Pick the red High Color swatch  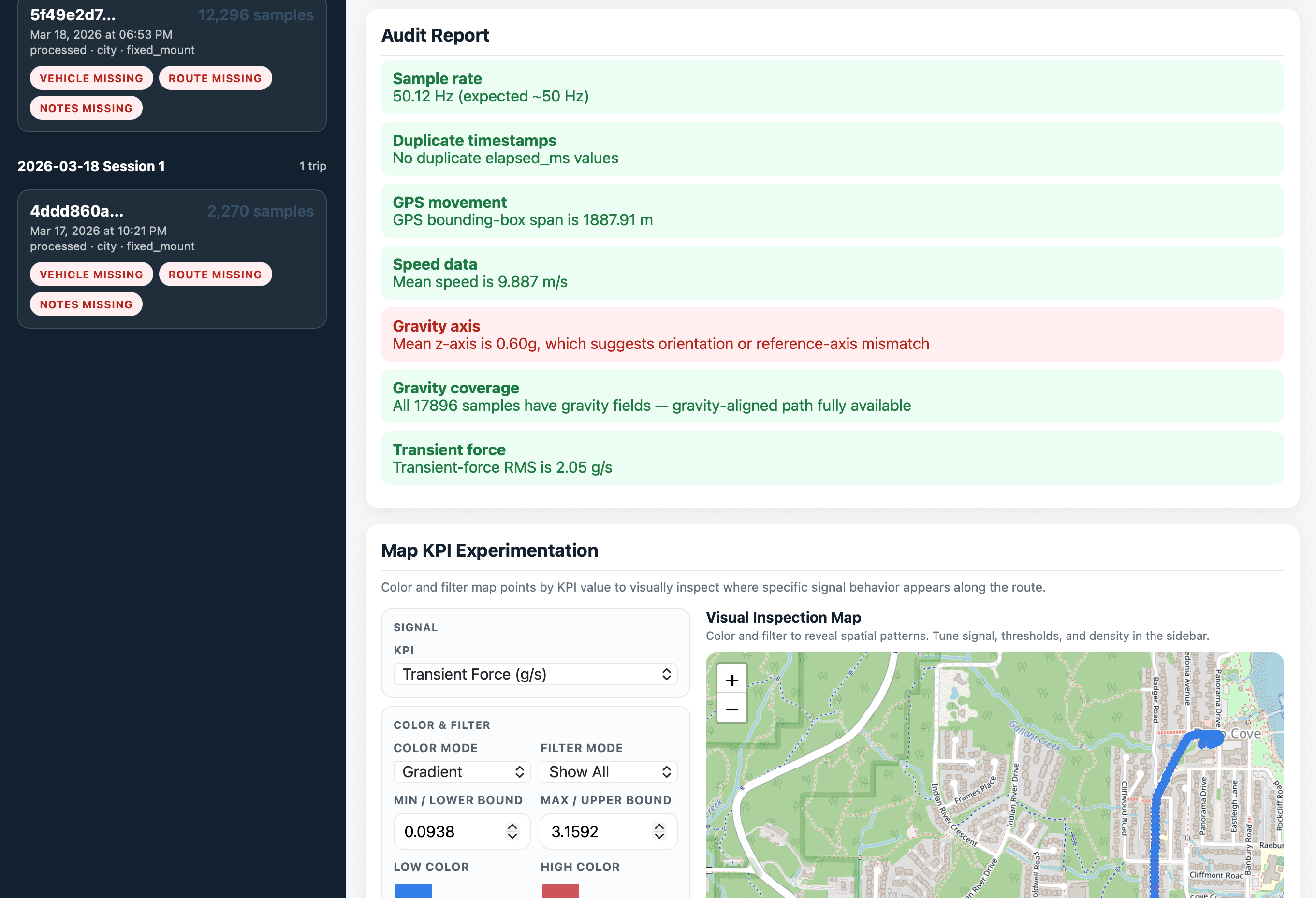561,891
